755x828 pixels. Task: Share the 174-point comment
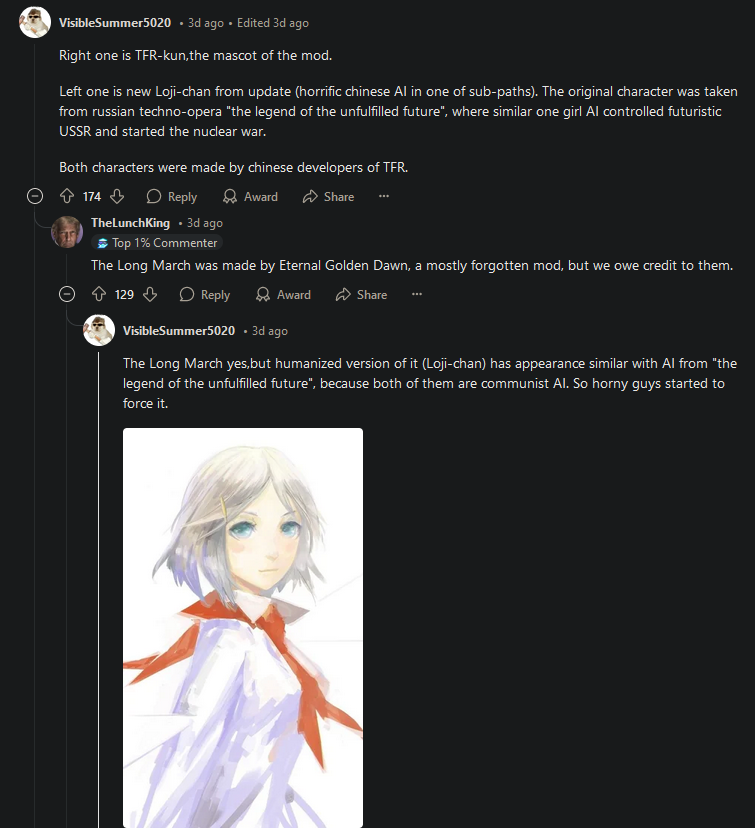click(x=328, y=196)
